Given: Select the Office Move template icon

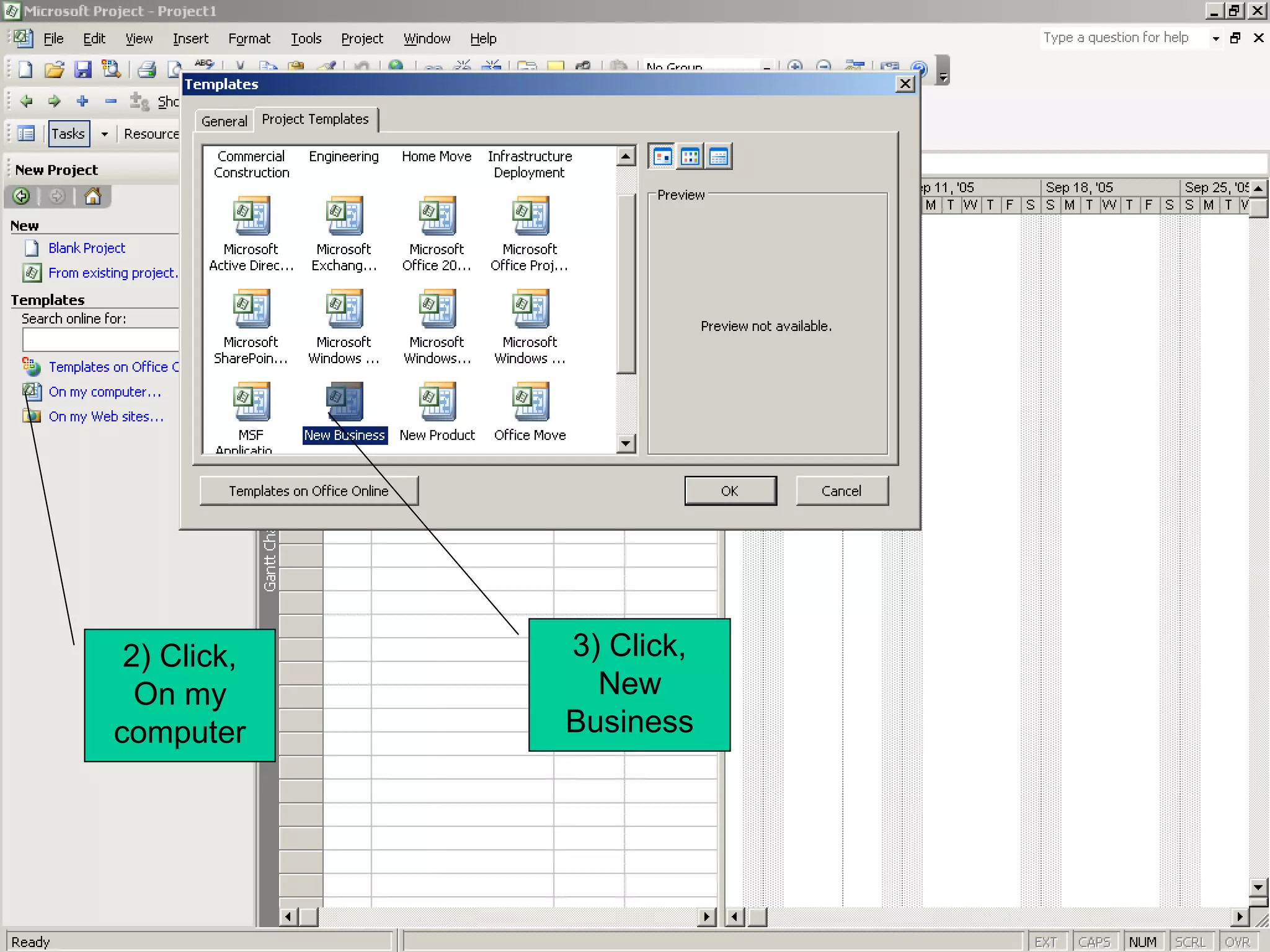Looking at the screenshot, I should click(x=530, y=403).
